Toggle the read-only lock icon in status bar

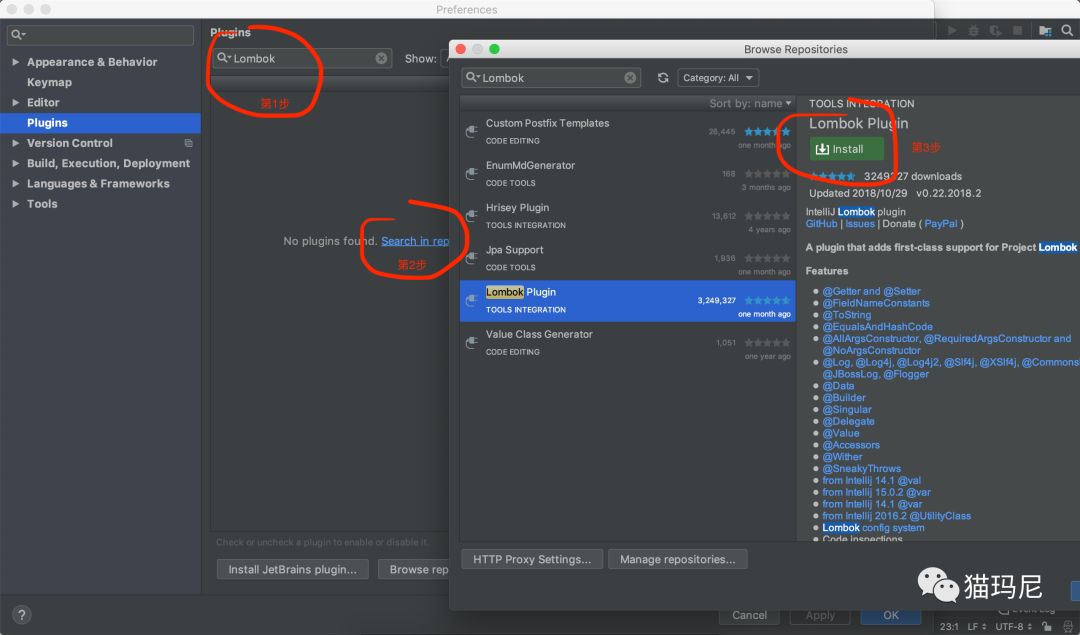pyautogui.click(x=1047, y=626)
